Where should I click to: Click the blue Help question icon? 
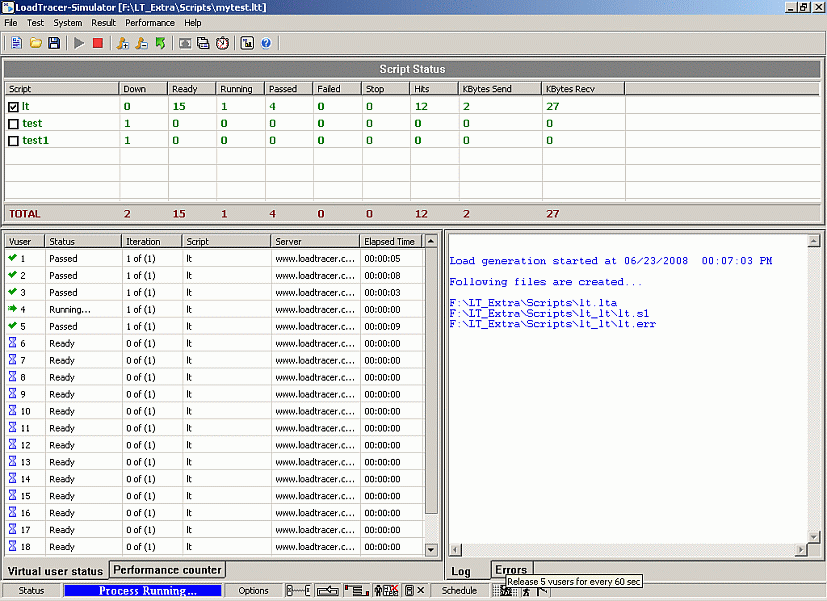coord(266,43)
